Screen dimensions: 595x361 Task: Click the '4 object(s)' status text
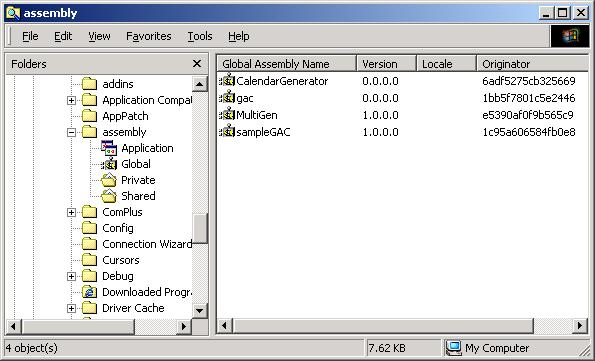click(x=31, y=348)
